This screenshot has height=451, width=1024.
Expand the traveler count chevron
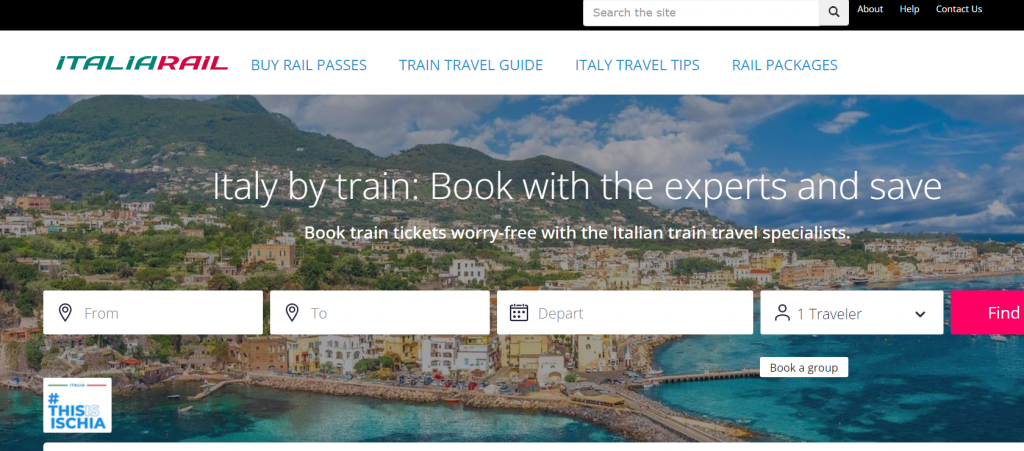pyautogui.click(x=920, y=314)
